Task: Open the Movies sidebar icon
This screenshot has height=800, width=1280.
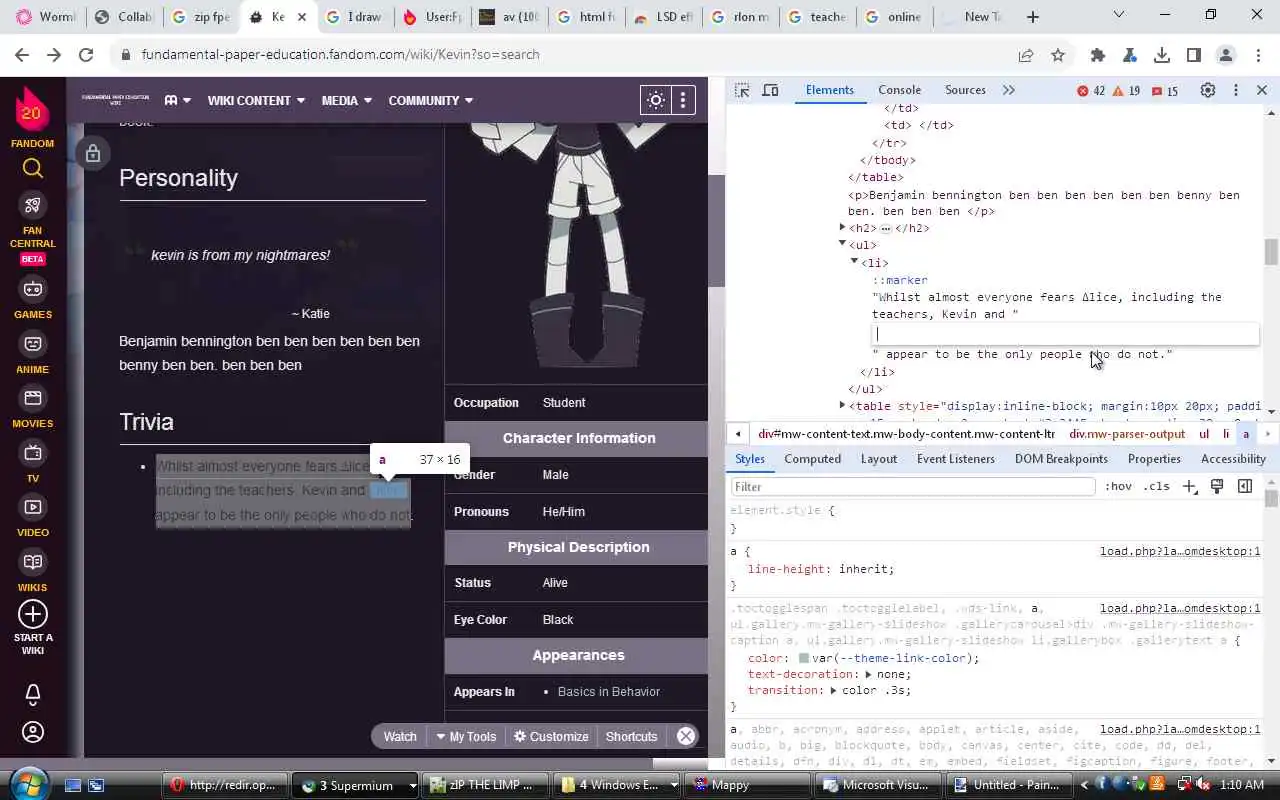Action: click(x=32, y=398)
